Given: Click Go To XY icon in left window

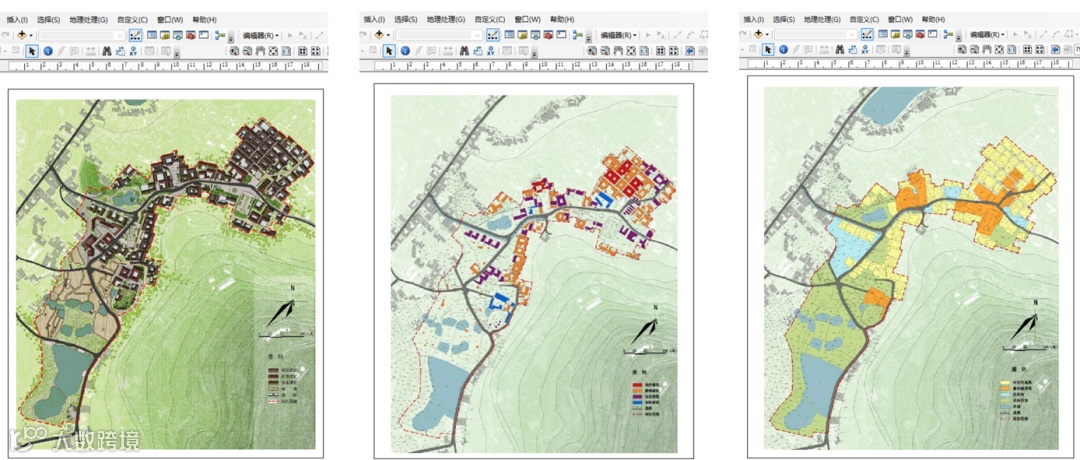Looking at the screenshot, I should coord(133,51).
